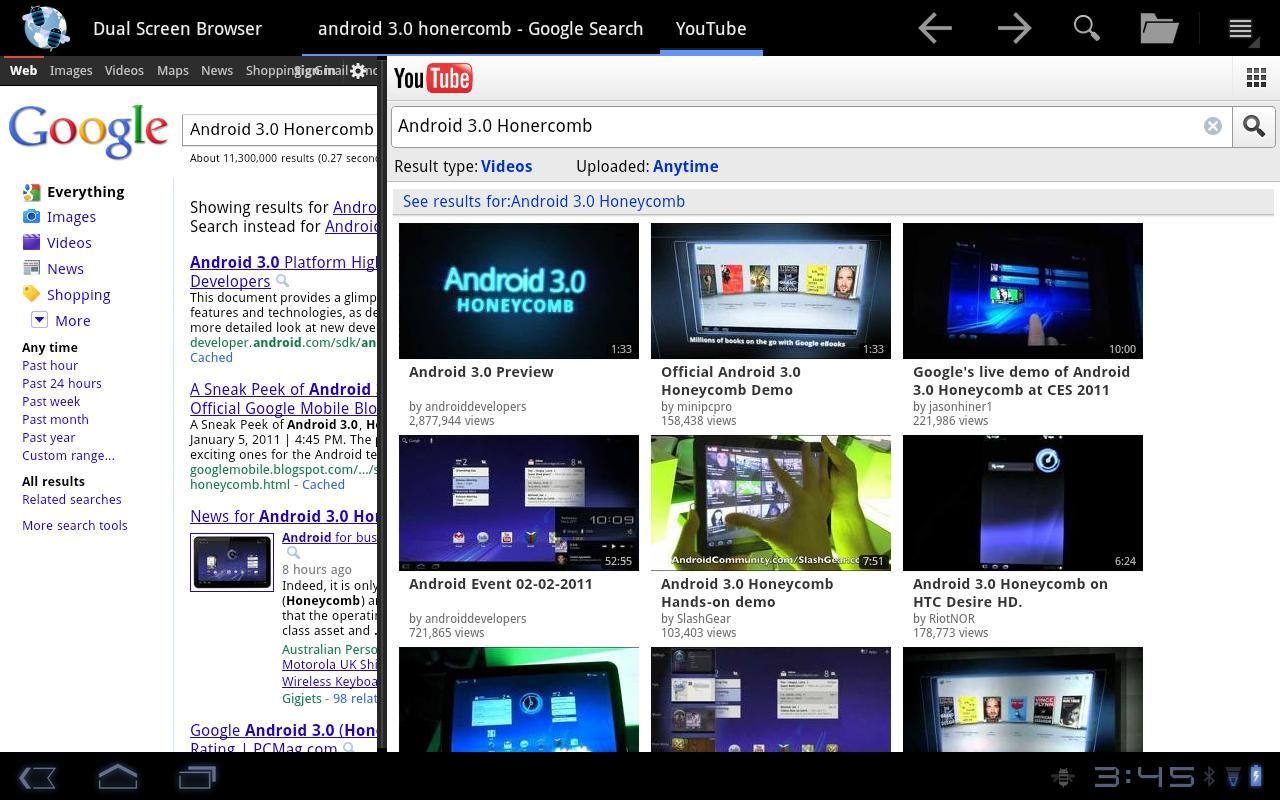
Task: Click the Past 24 hours filter link
Action: [x=61, y=383]
